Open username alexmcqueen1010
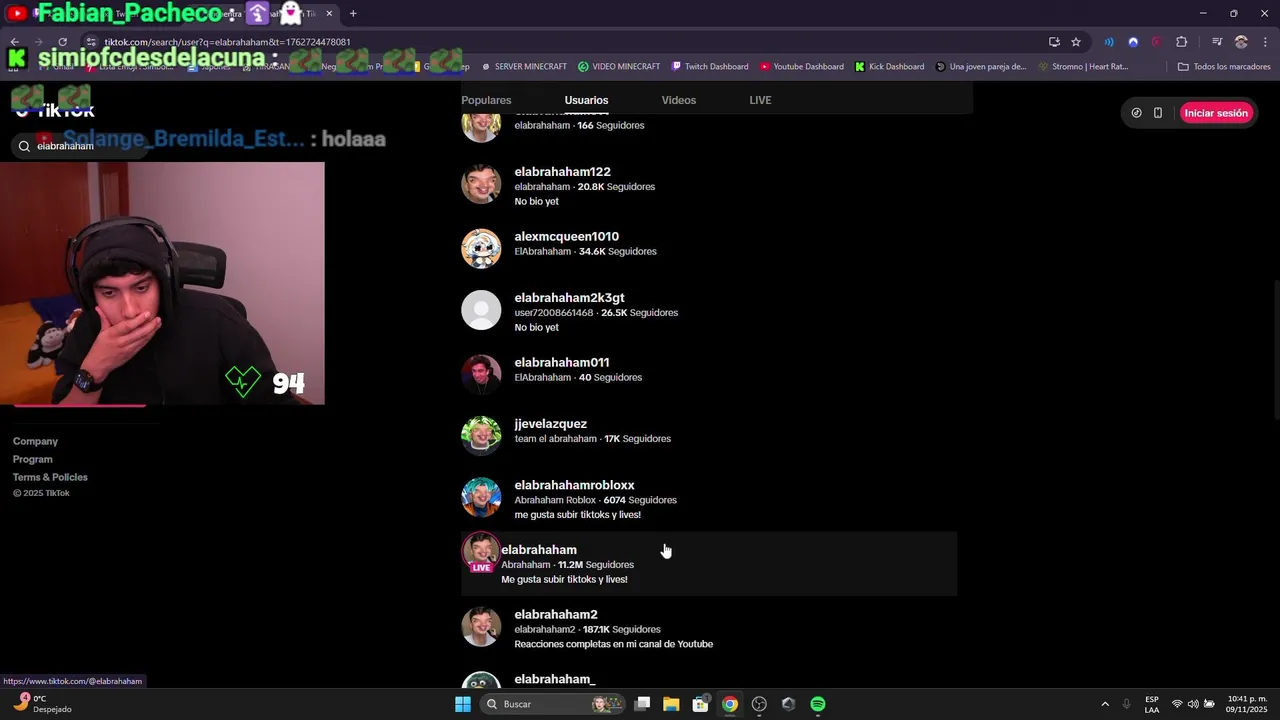 click(566, 237)
